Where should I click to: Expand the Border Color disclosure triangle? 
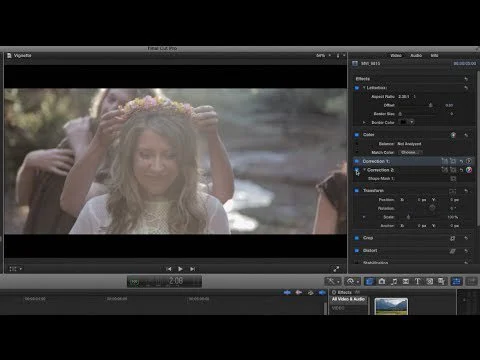[364, 122]
